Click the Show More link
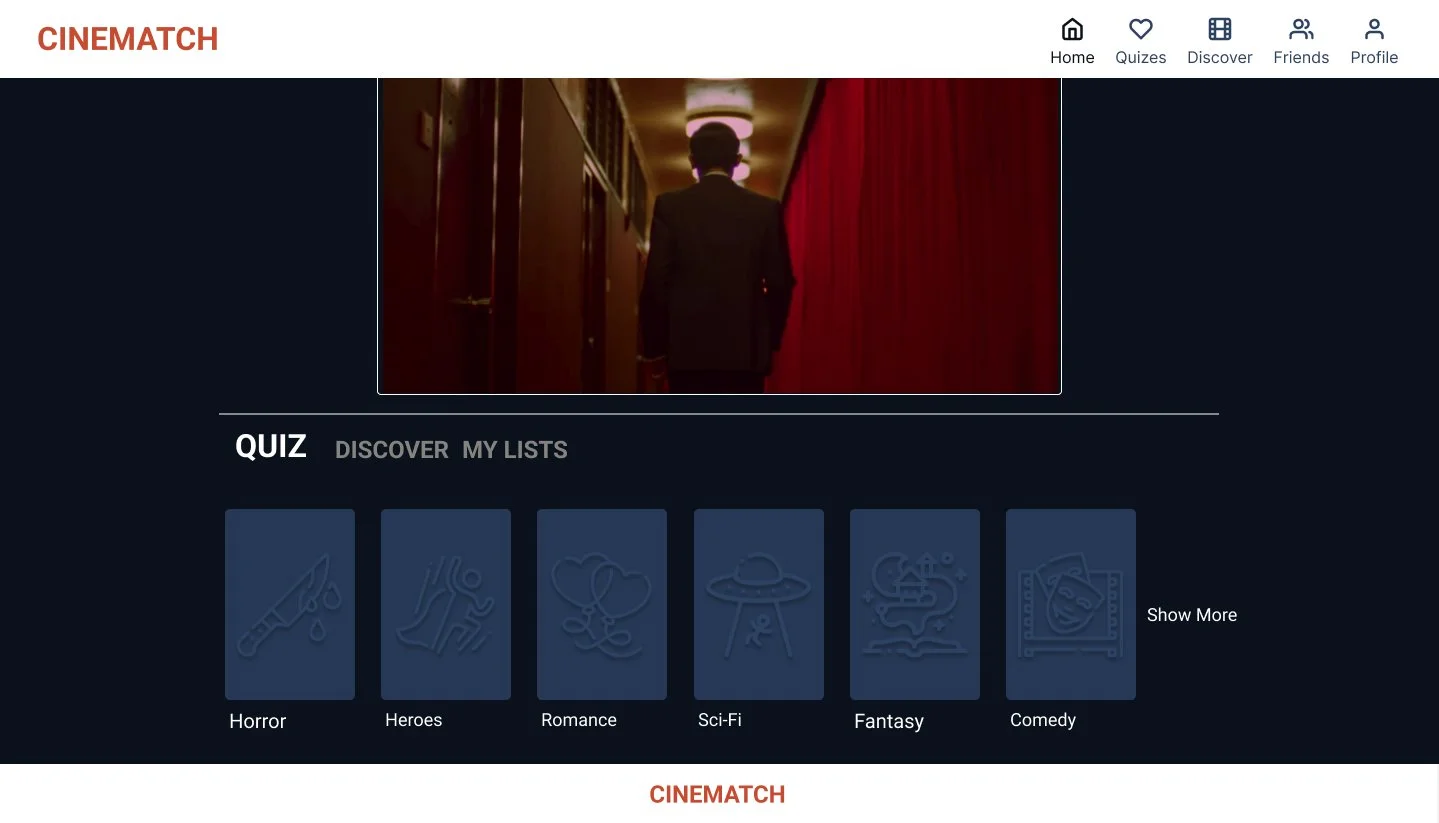The height and width of the screenshot is (823, 1439). [x=1192, y=615]
